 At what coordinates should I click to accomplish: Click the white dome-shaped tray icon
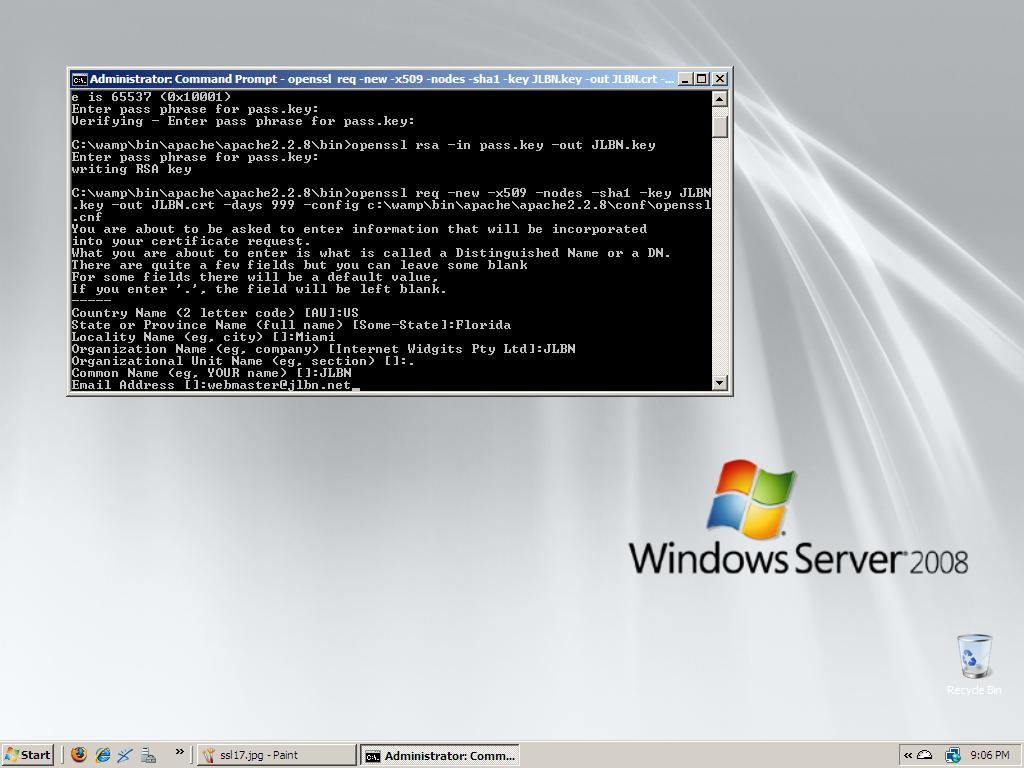[925, 755]
